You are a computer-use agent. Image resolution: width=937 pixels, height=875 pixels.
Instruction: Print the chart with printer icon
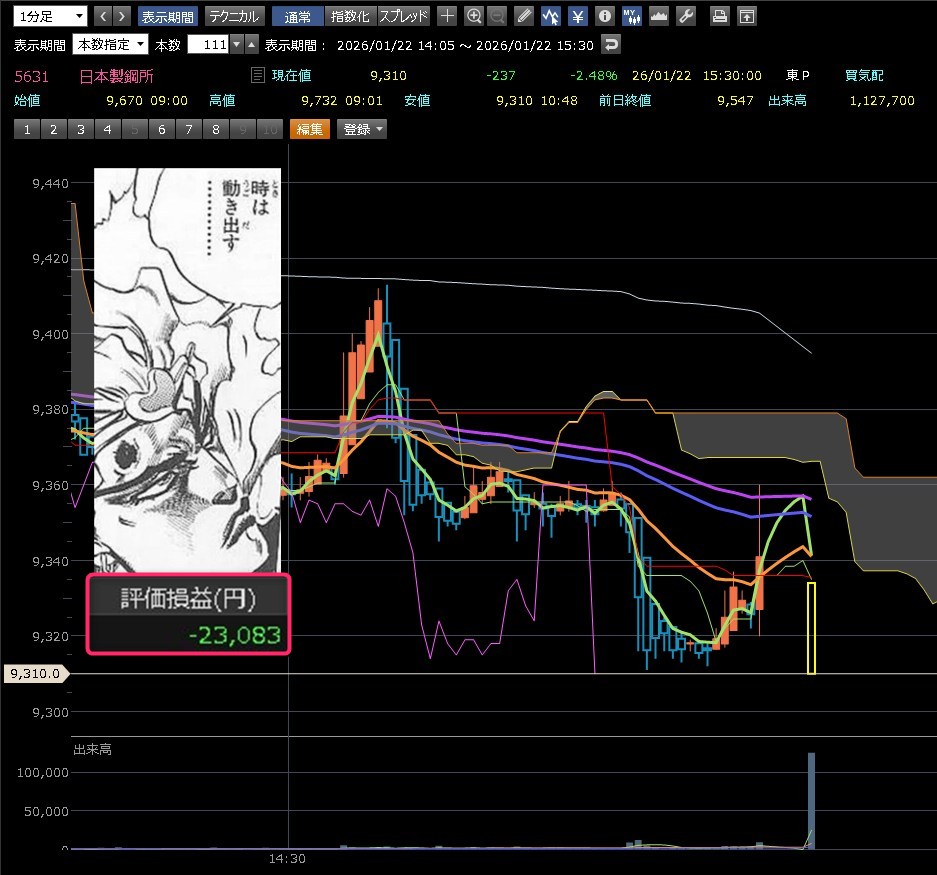pyautogui.click(x=719, y=16)
